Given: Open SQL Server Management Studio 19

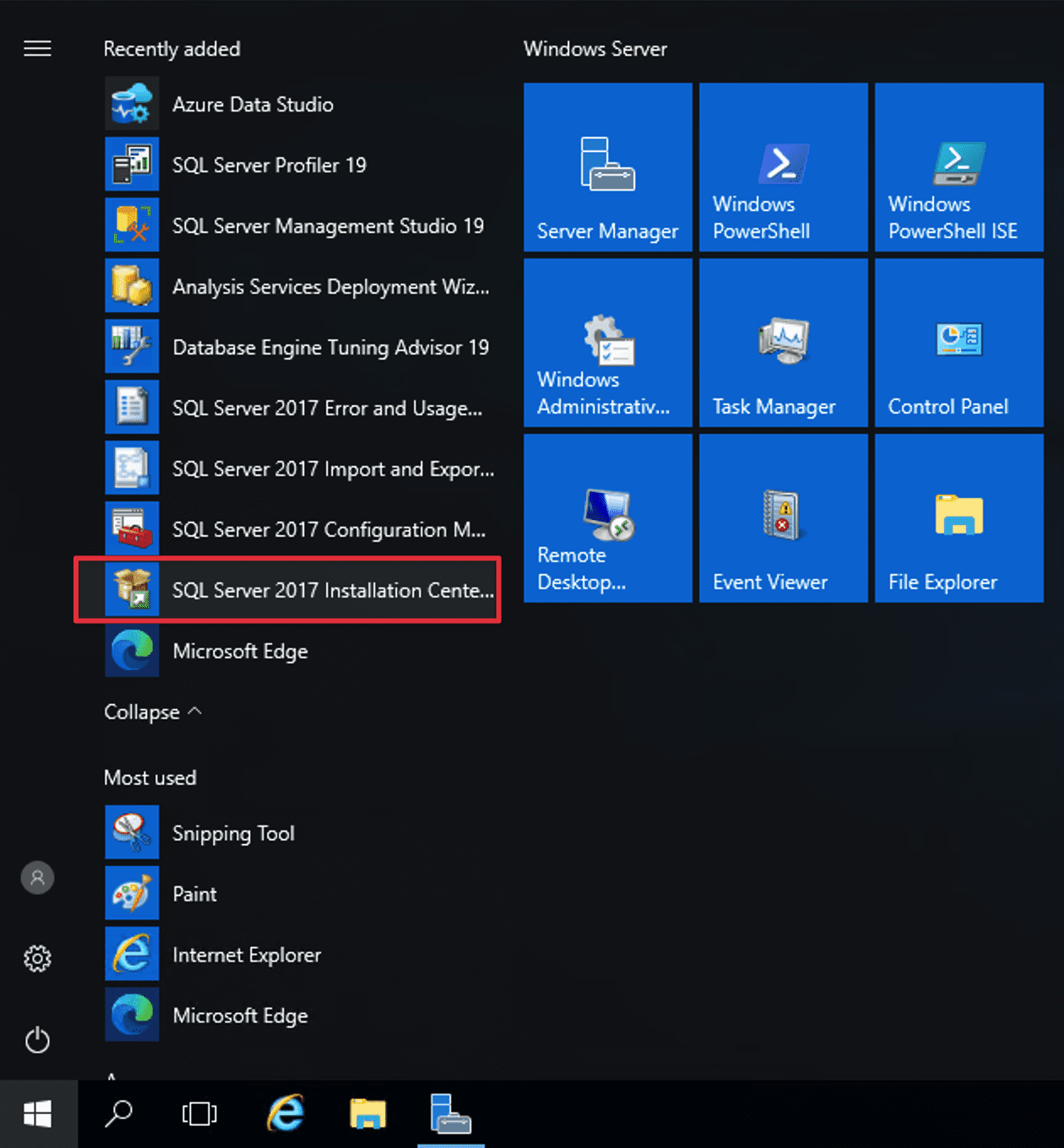Looking at the screenshot, I should (x=327, y=226).
